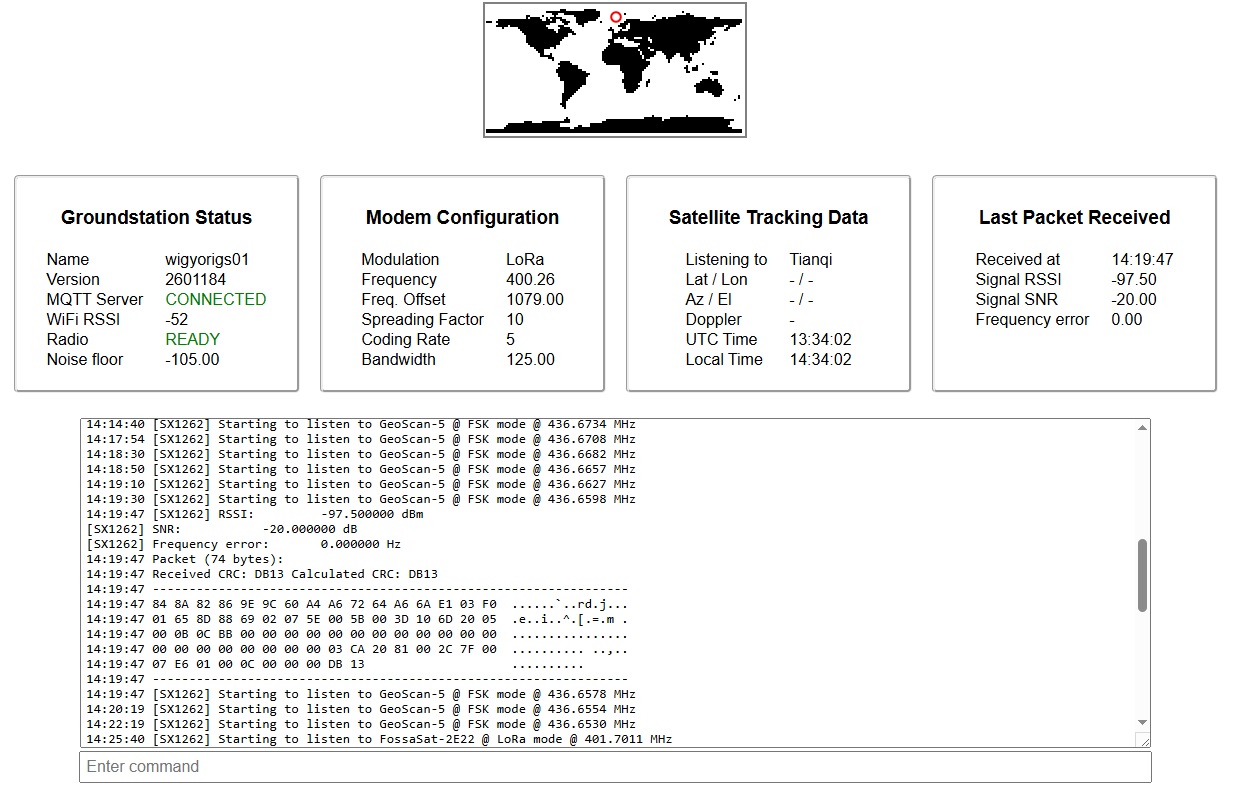1240x790 pixels.
Task: Focus the Enter command input field
Action: coord(614,767)
